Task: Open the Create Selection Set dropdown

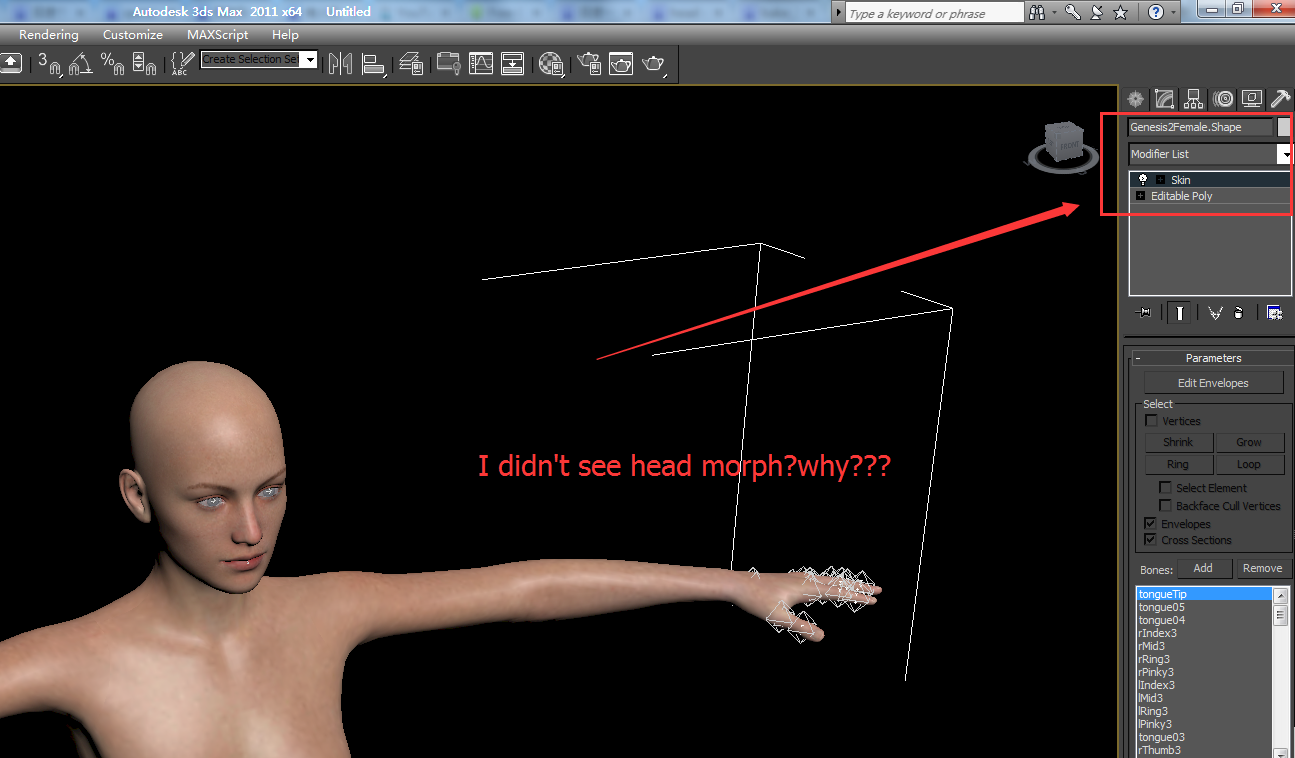Action: tap(310, 60)
